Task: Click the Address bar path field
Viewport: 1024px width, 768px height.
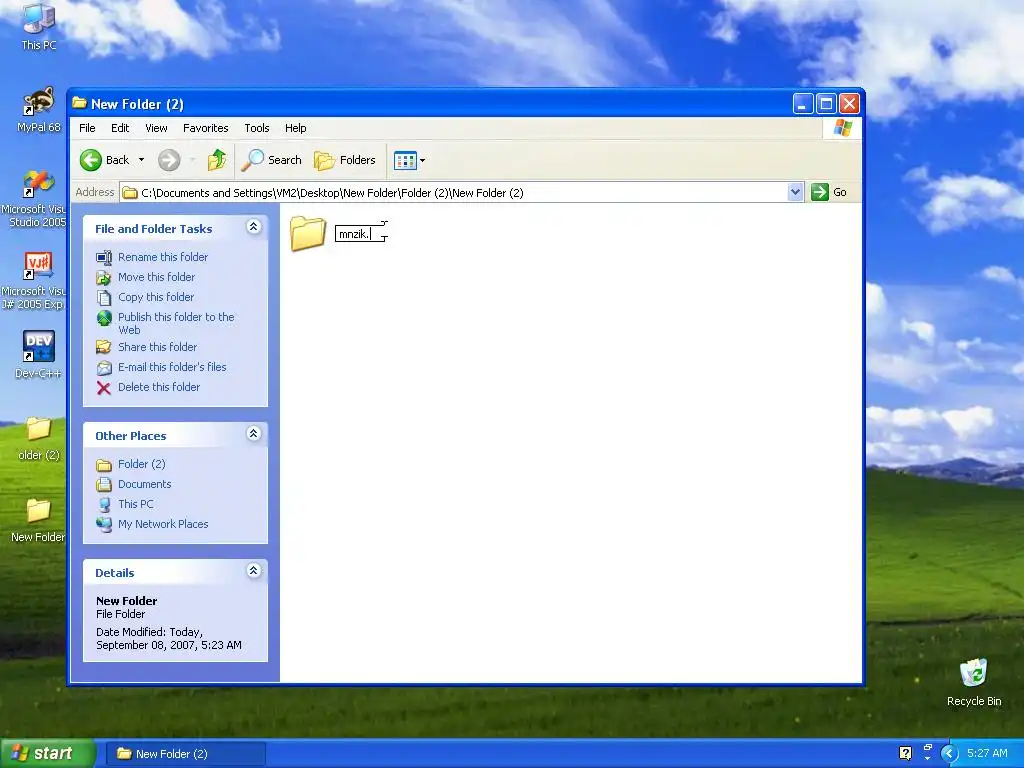Action: click(x=455, y=193)
